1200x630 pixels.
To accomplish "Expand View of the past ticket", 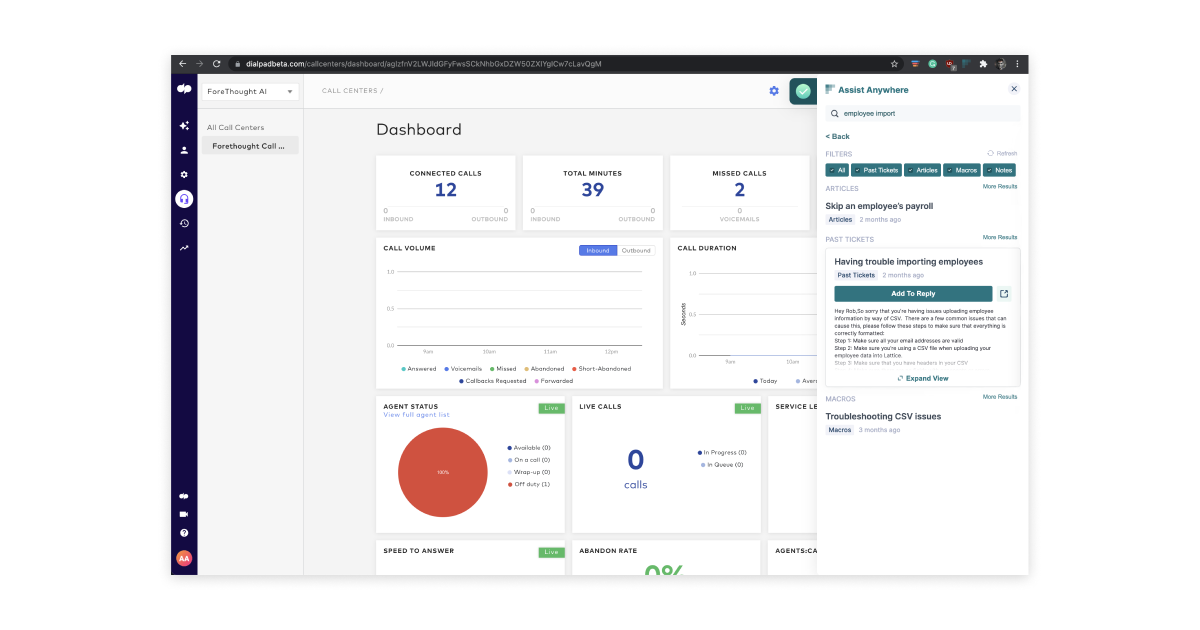I will coord(923,379).
